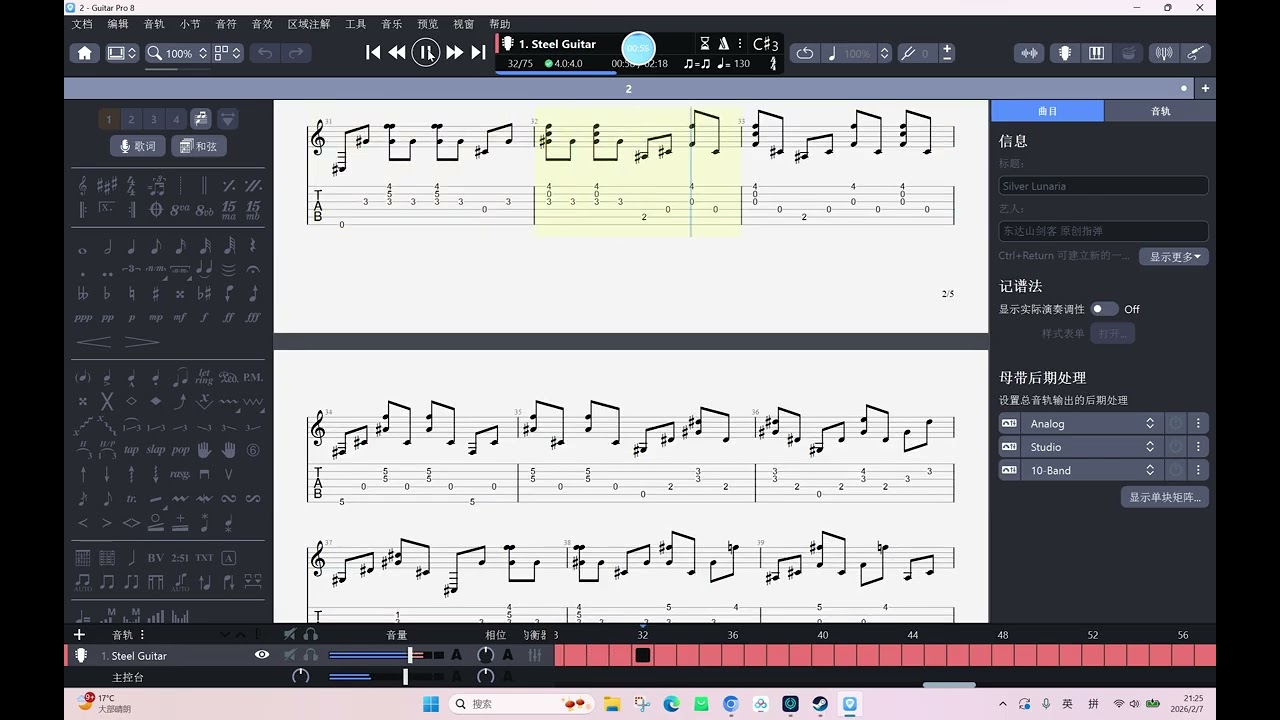Expand the 显示更多 dropdown
Screen dimensions: 1280x720
coord(1174,257)
